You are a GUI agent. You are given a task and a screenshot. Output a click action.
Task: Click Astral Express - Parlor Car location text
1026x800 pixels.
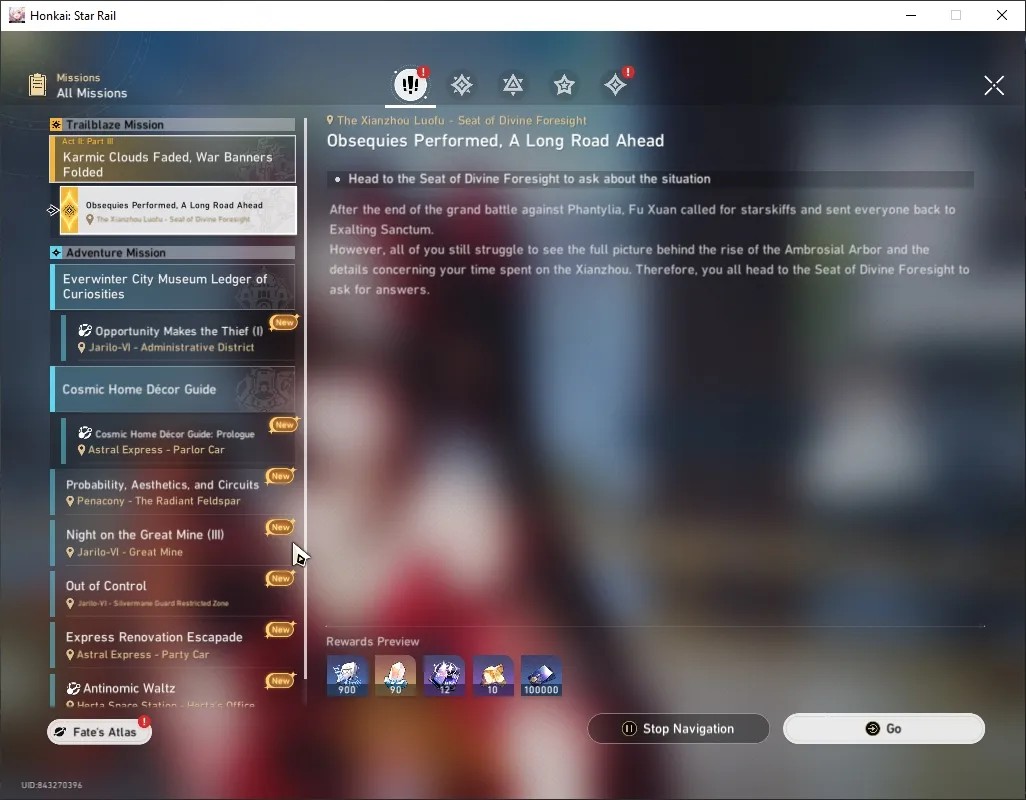[x=156, y=450]
